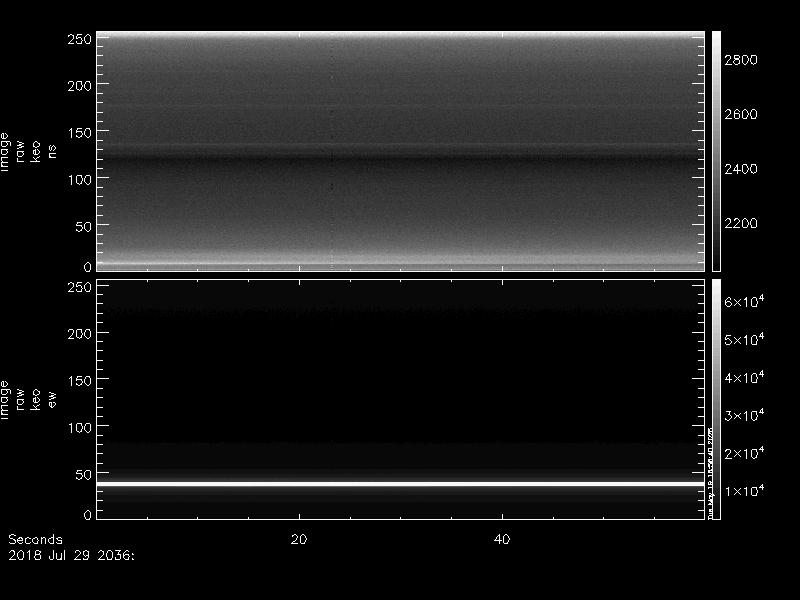800x600 pixels.
Task: Click the ew keogram plot image
Action: (x=401, y=399)
